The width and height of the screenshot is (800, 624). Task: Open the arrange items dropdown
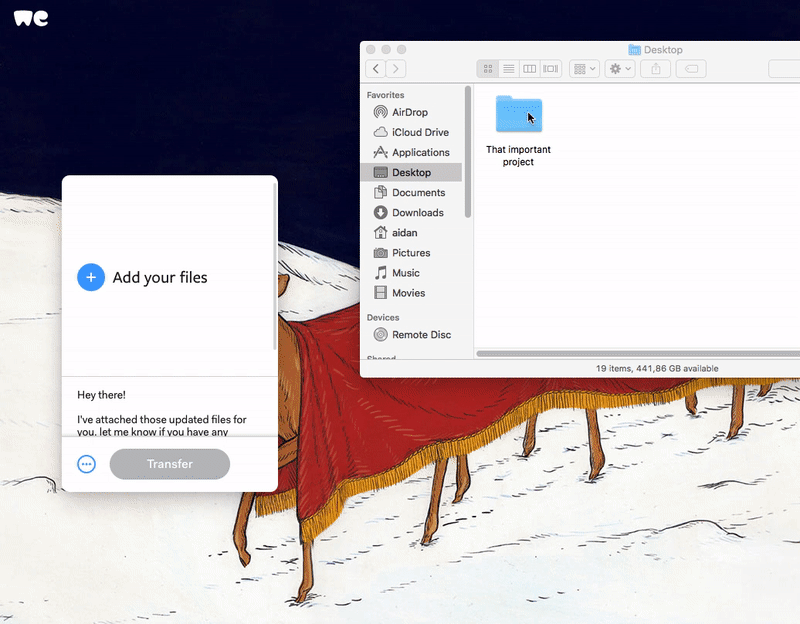click(x=584, y=69)
